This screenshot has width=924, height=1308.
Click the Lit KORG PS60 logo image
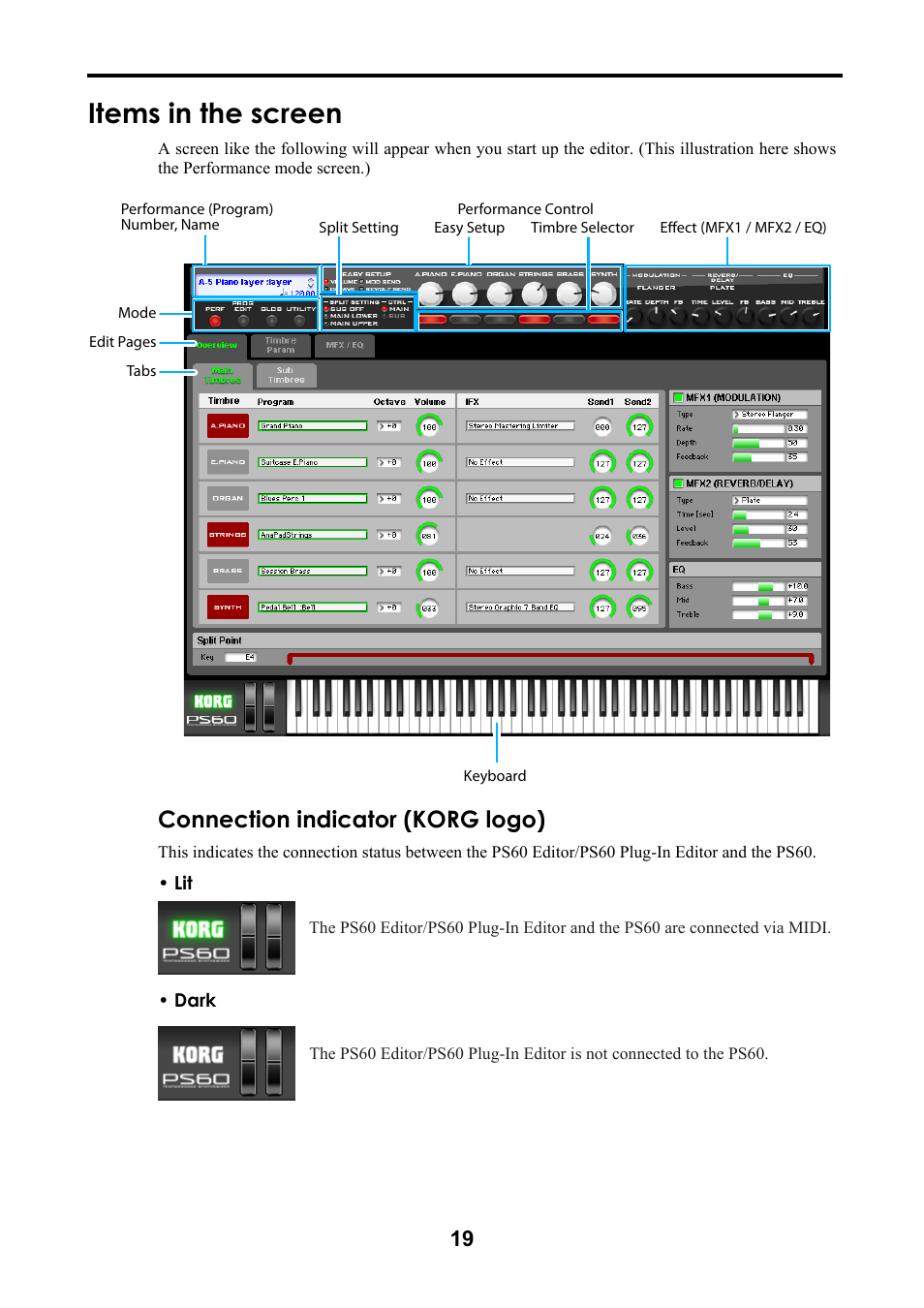(x=227, y=938)
